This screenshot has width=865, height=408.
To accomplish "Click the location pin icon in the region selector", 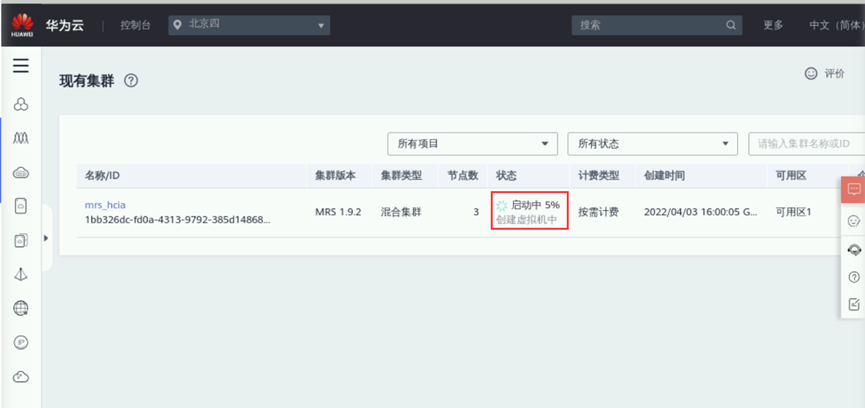I will (x=178, y=25).
